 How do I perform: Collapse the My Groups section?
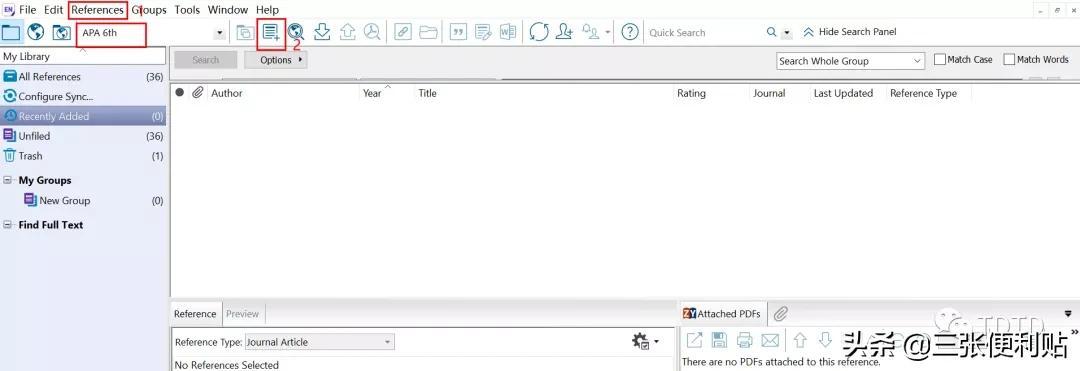click(x=8, y=180)
